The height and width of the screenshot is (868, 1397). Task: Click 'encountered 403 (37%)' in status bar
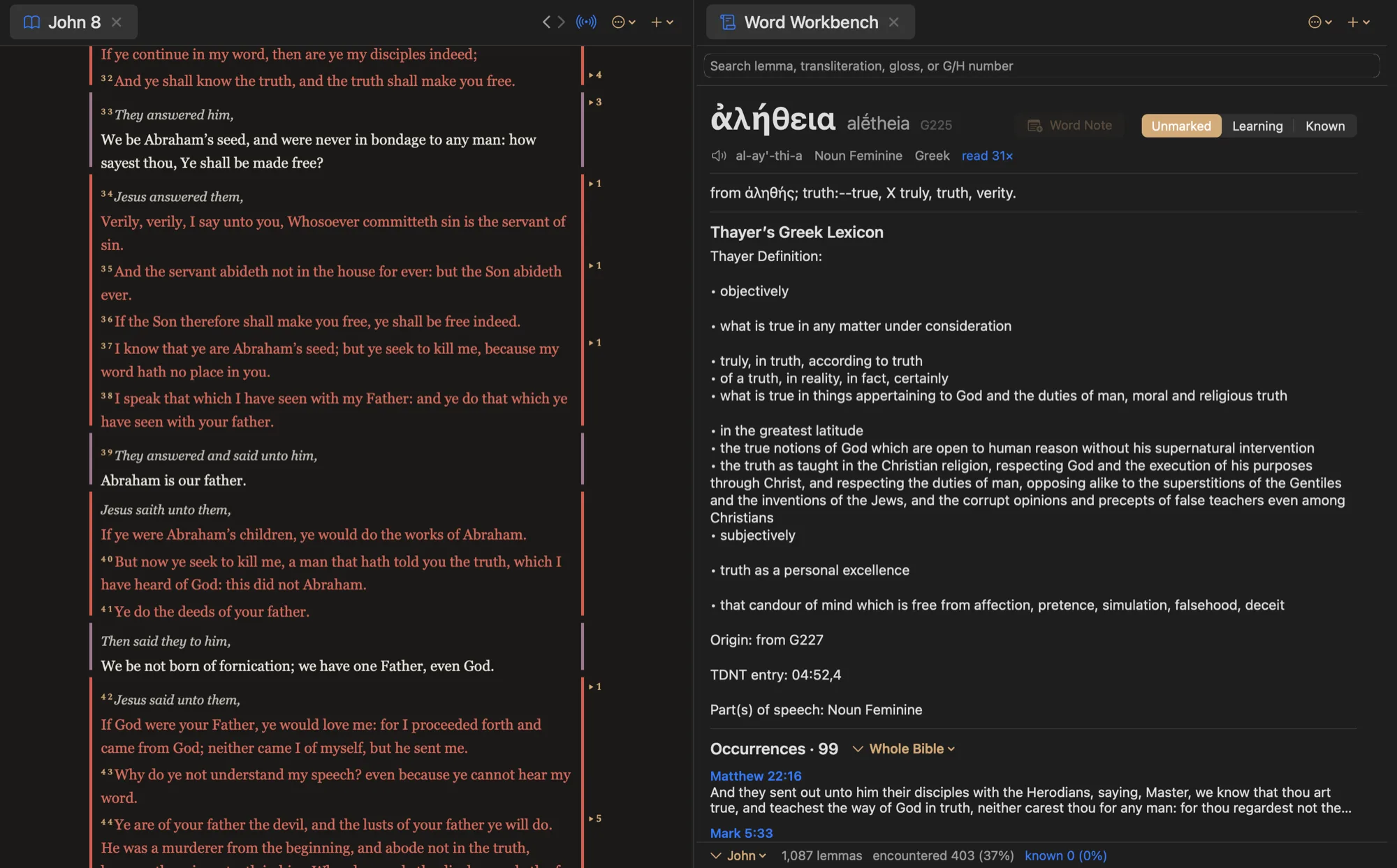click(x=943, y=855)
